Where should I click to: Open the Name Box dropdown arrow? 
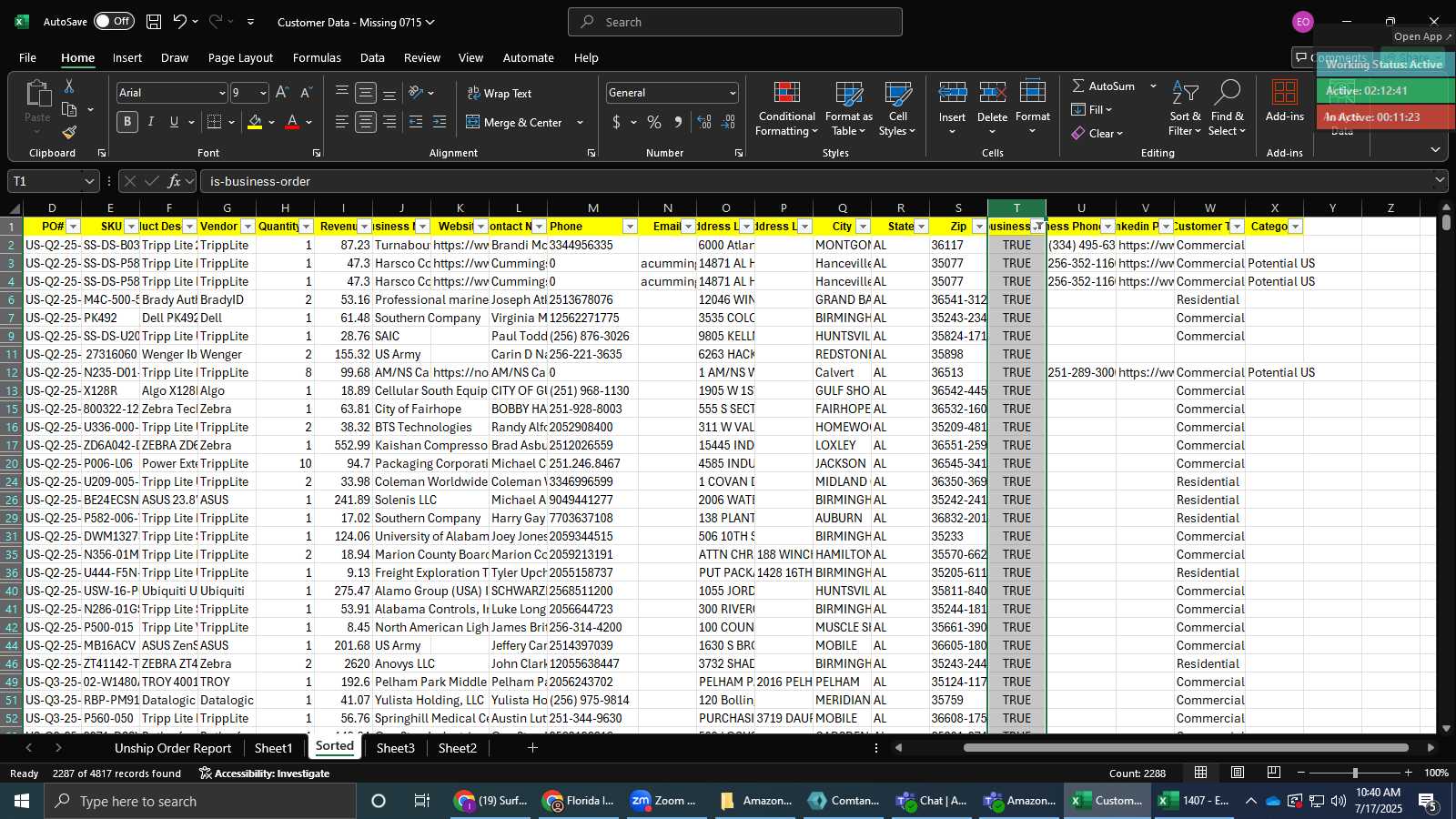coord(88,181)
